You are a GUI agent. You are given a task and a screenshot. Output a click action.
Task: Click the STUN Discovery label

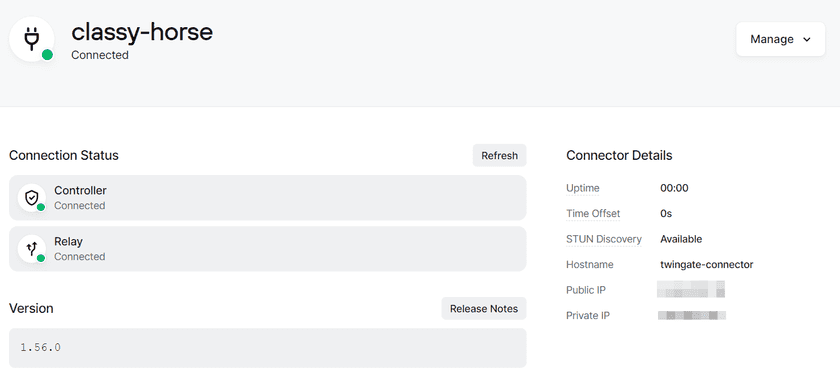click(604, 239)
